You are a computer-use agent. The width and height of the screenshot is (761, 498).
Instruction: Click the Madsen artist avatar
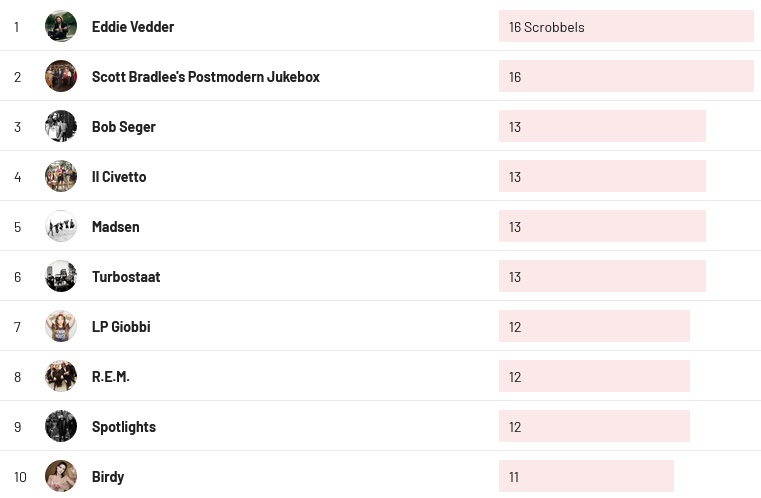coord(61,226)
